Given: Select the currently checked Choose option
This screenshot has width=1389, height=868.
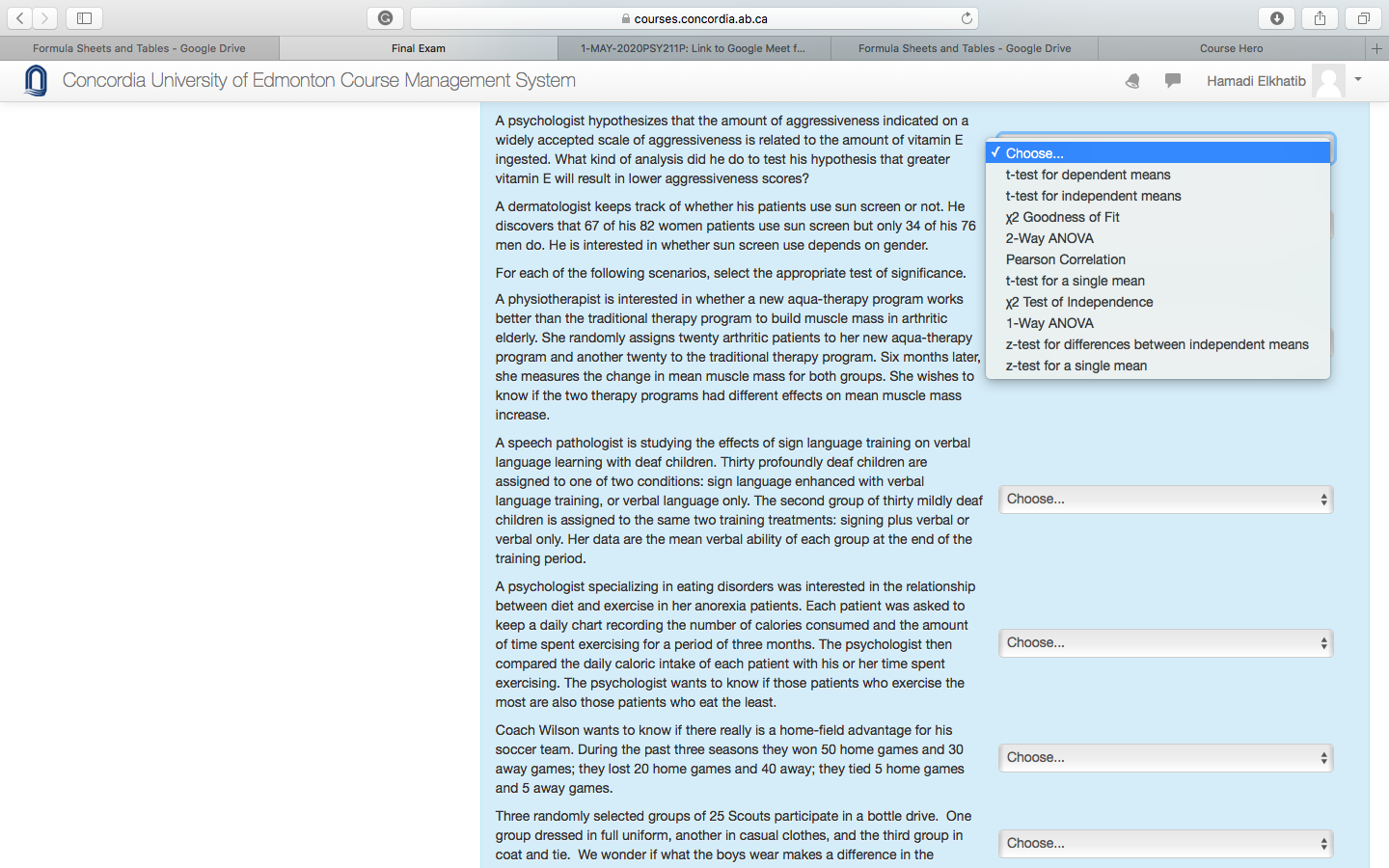Looking at the screenshot, I should click(x=1032, y=152).
